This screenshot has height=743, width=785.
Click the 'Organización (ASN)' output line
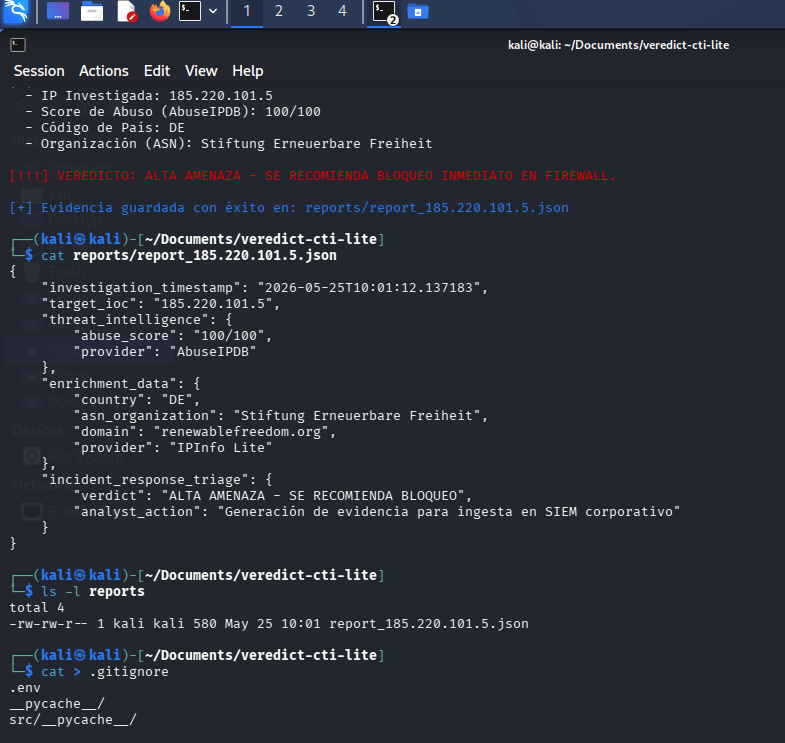coord(229,144)
